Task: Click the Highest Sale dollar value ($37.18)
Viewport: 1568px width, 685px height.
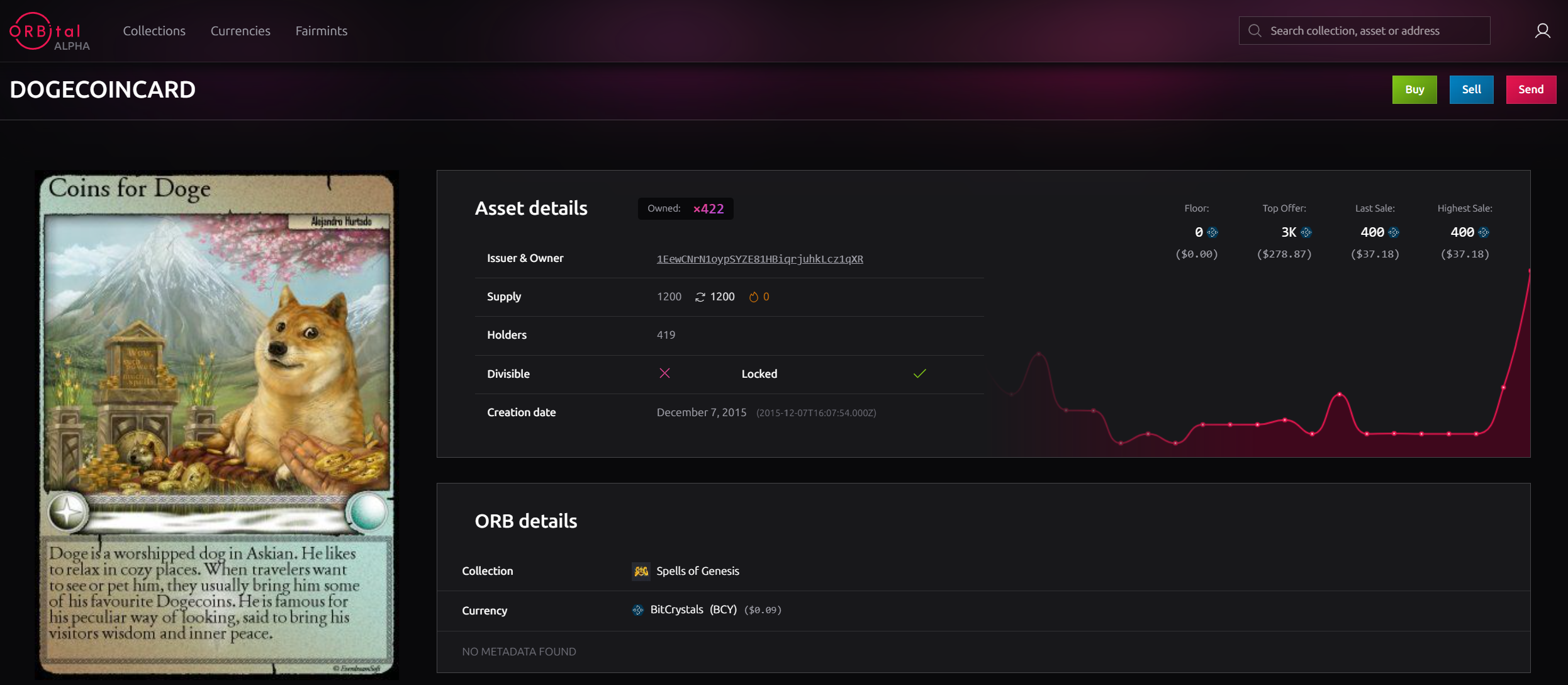Action: (1465, 254)
